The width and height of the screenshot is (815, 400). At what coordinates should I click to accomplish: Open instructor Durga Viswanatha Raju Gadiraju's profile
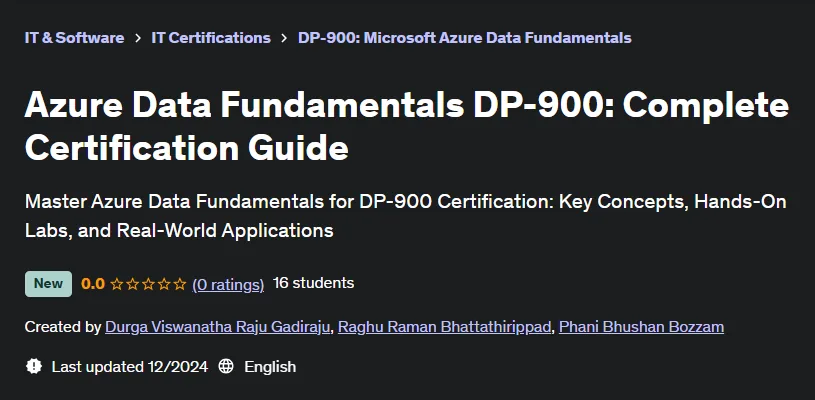tap(218, 327)
